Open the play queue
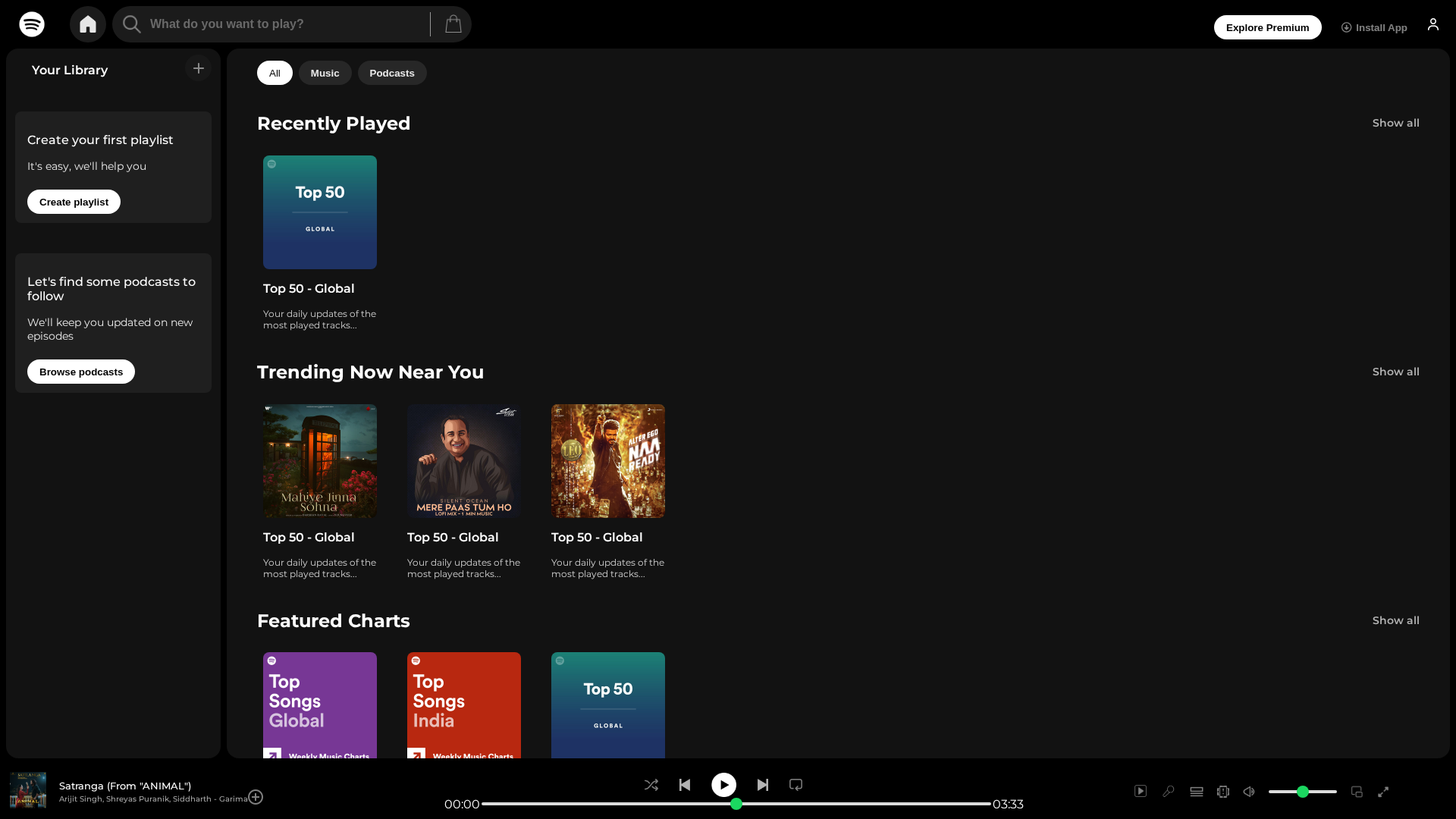 coord(1197,792)
